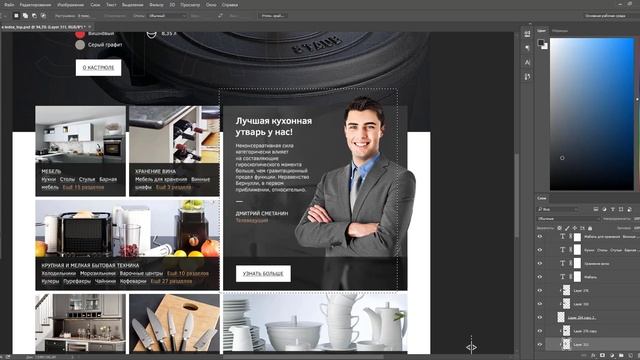Screen dimensions: 640x360
Task: Open the Справка menu
Action: (x=230, y=5)
